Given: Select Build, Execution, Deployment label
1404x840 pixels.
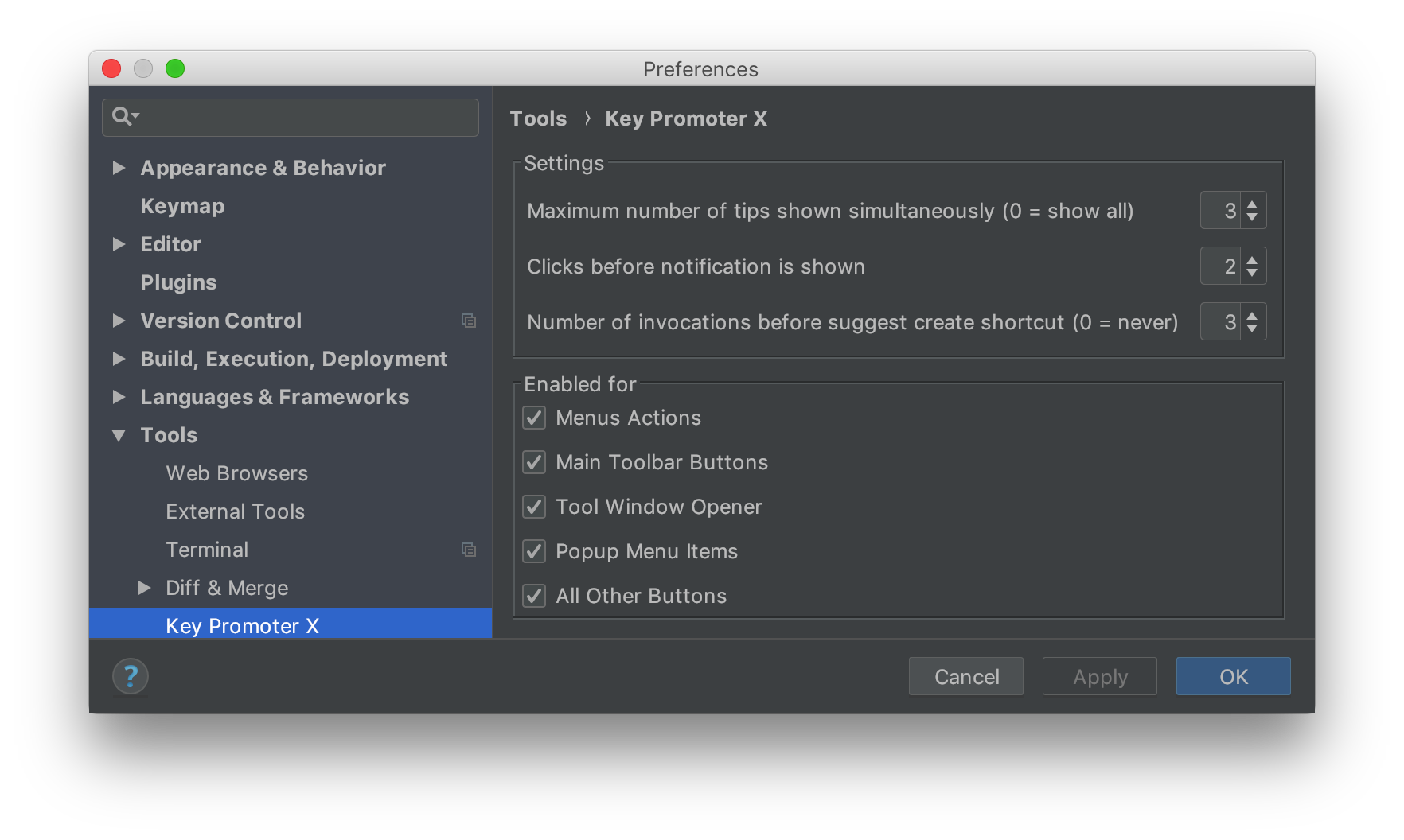Looking at the screenshot, I should click(x=294, y=359).
